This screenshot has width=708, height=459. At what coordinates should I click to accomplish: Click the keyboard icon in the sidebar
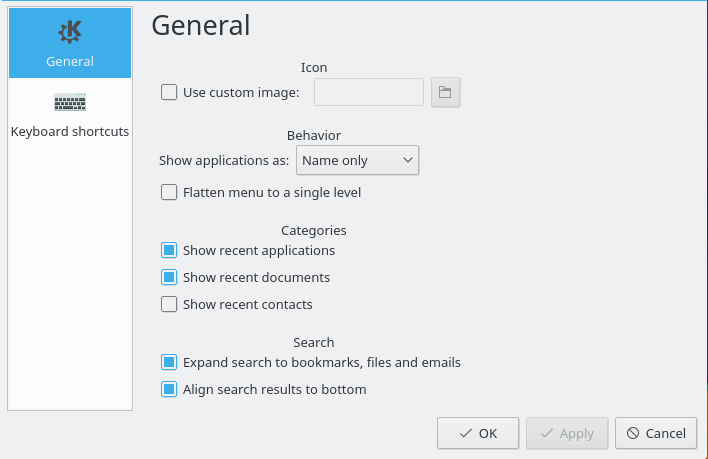pos(69,103)
